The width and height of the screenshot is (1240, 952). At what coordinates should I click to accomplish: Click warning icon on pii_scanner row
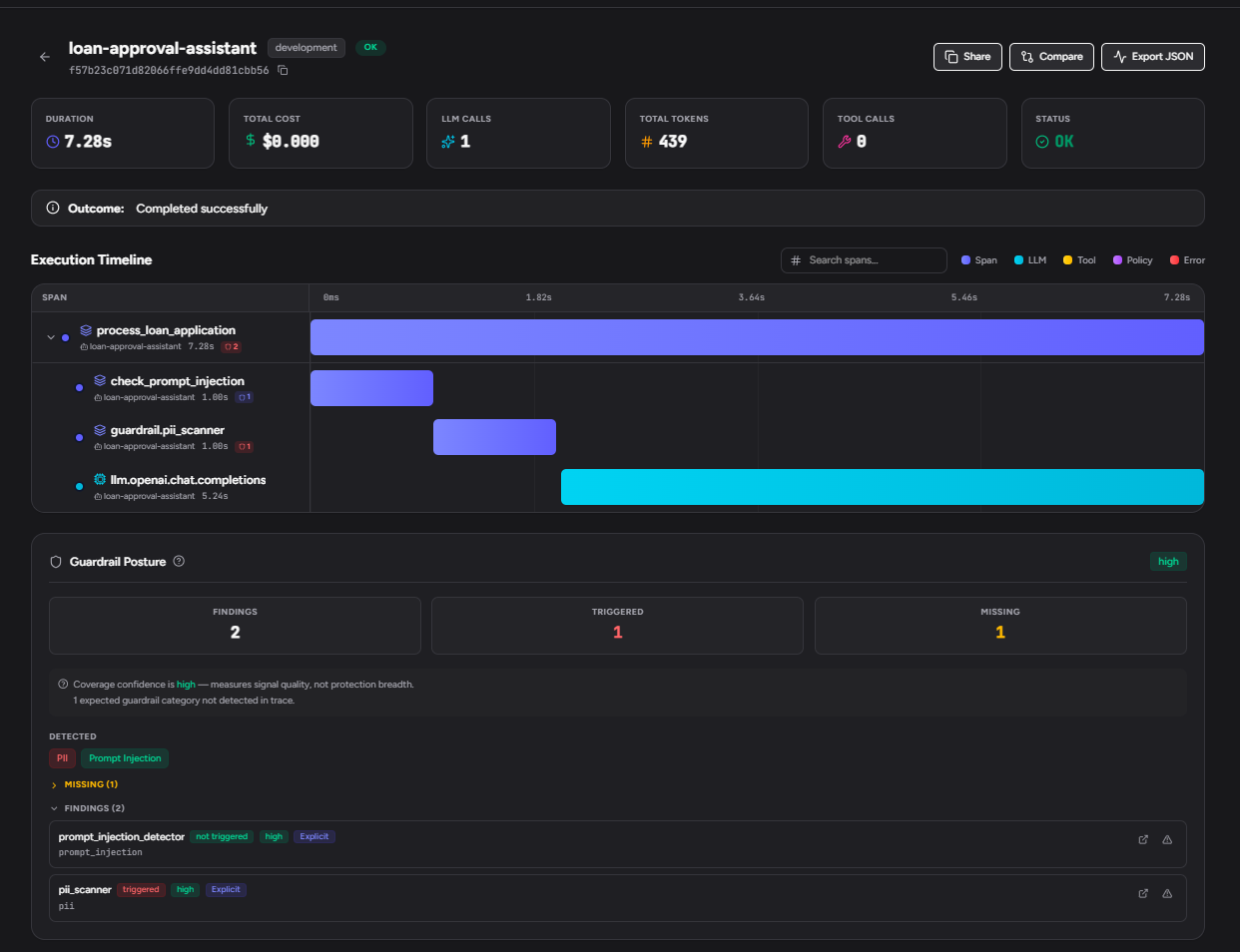1167,893
